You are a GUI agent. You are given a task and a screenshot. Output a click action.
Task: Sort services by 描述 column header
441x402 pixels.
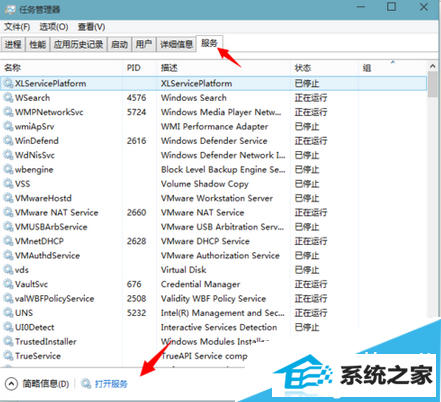[x=223, y=68]
